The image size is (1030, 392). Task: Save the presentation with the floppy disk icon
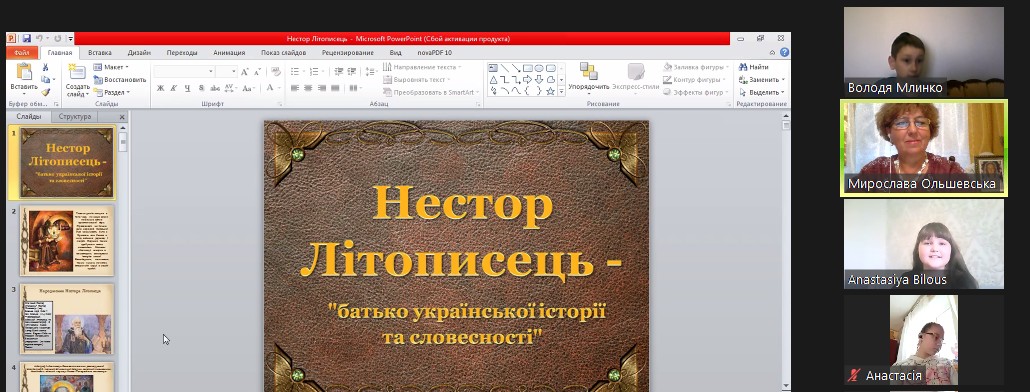pos(27,39)
